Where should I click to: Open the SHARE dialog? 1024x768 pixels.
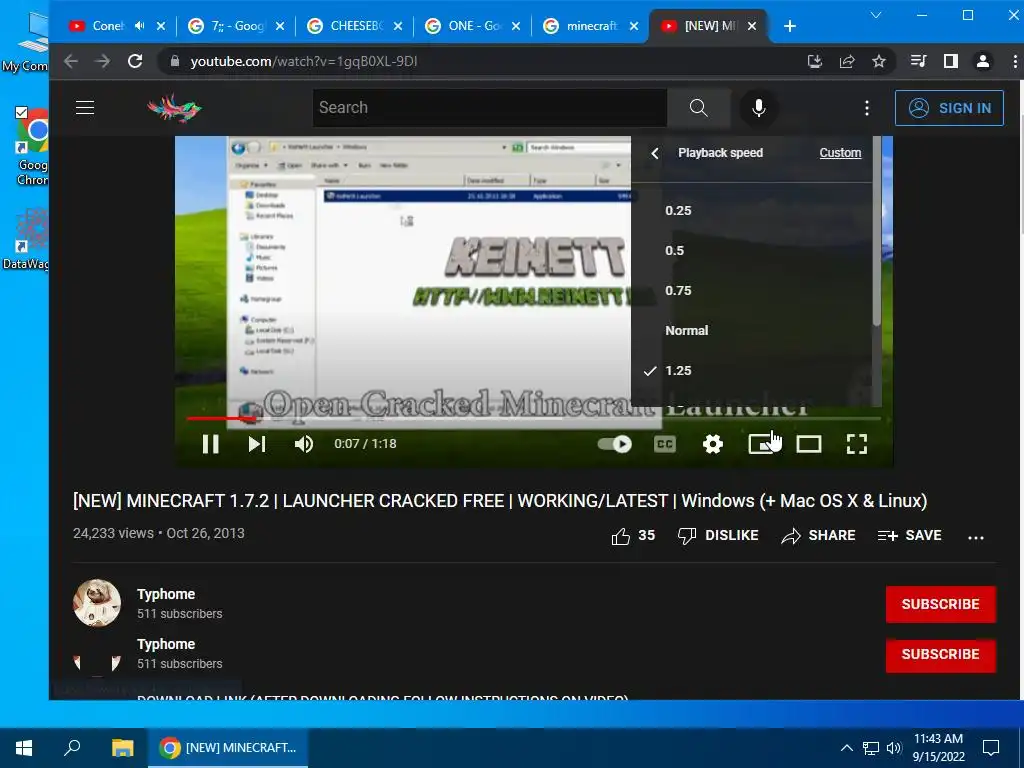(818, 536)
